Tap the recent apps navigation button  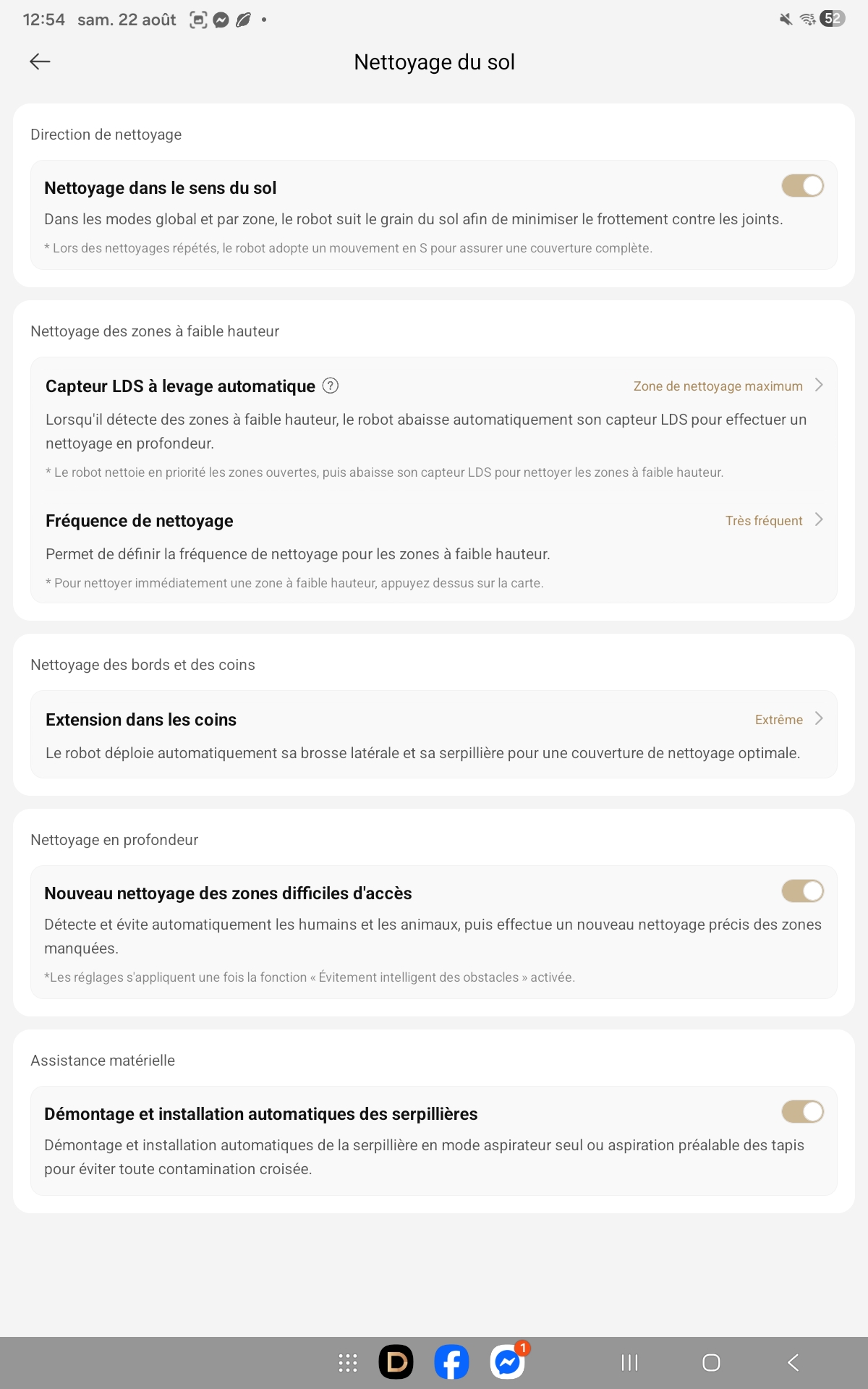pyautogui.click(x=630, y=1363)
